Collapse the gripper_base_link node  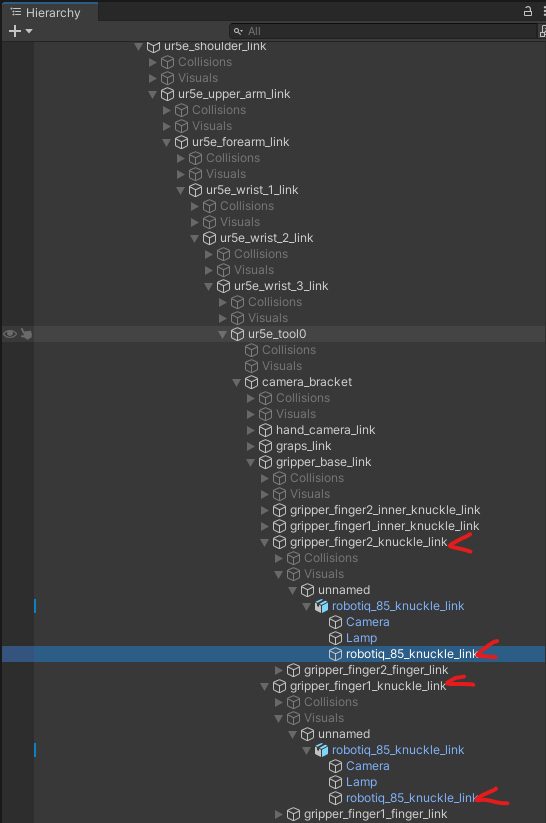(x=250, y=462)
